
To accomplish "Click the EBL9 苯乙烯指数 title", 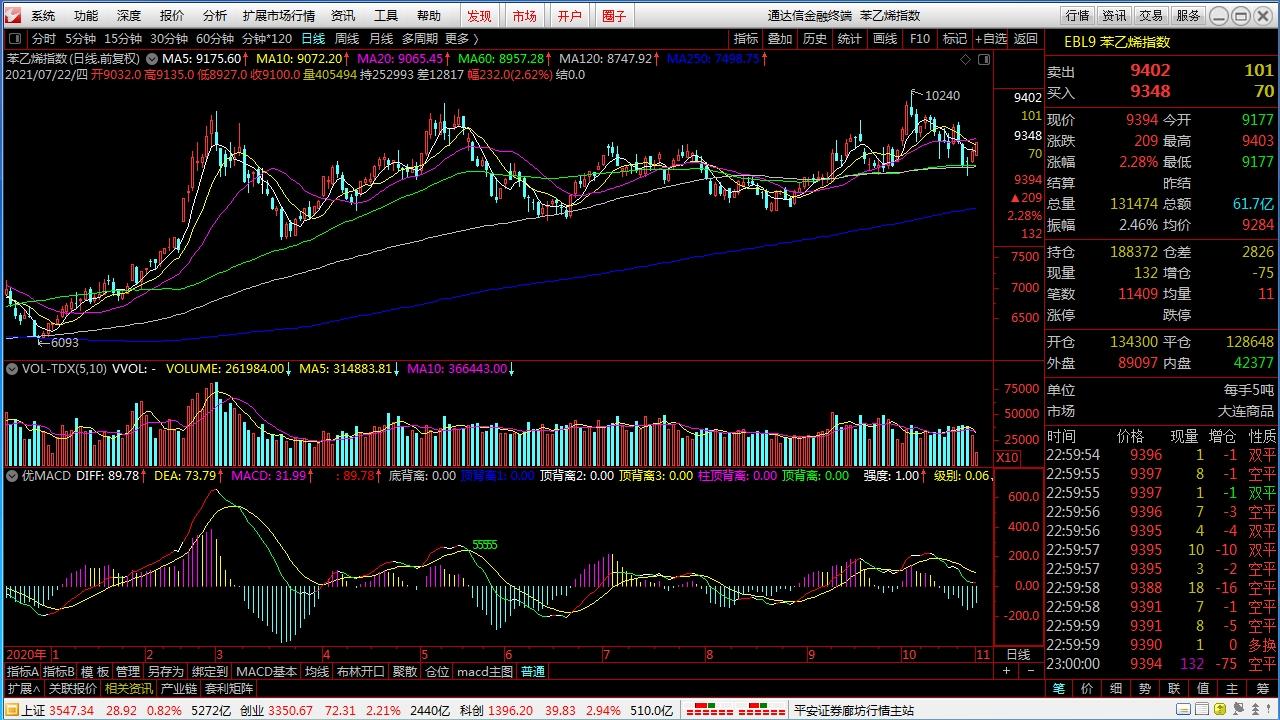I will point(1117,43).
